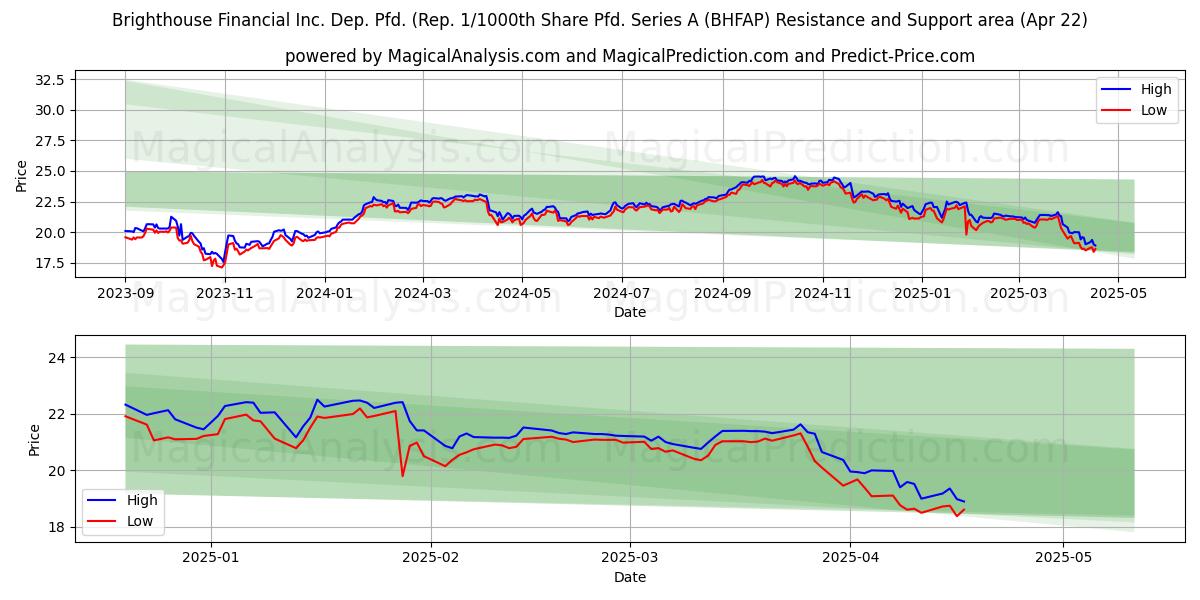The width and height of the screenshot is (1200, 600).
Task: Click the '25.0' price tick label
Action: [50, 171]
